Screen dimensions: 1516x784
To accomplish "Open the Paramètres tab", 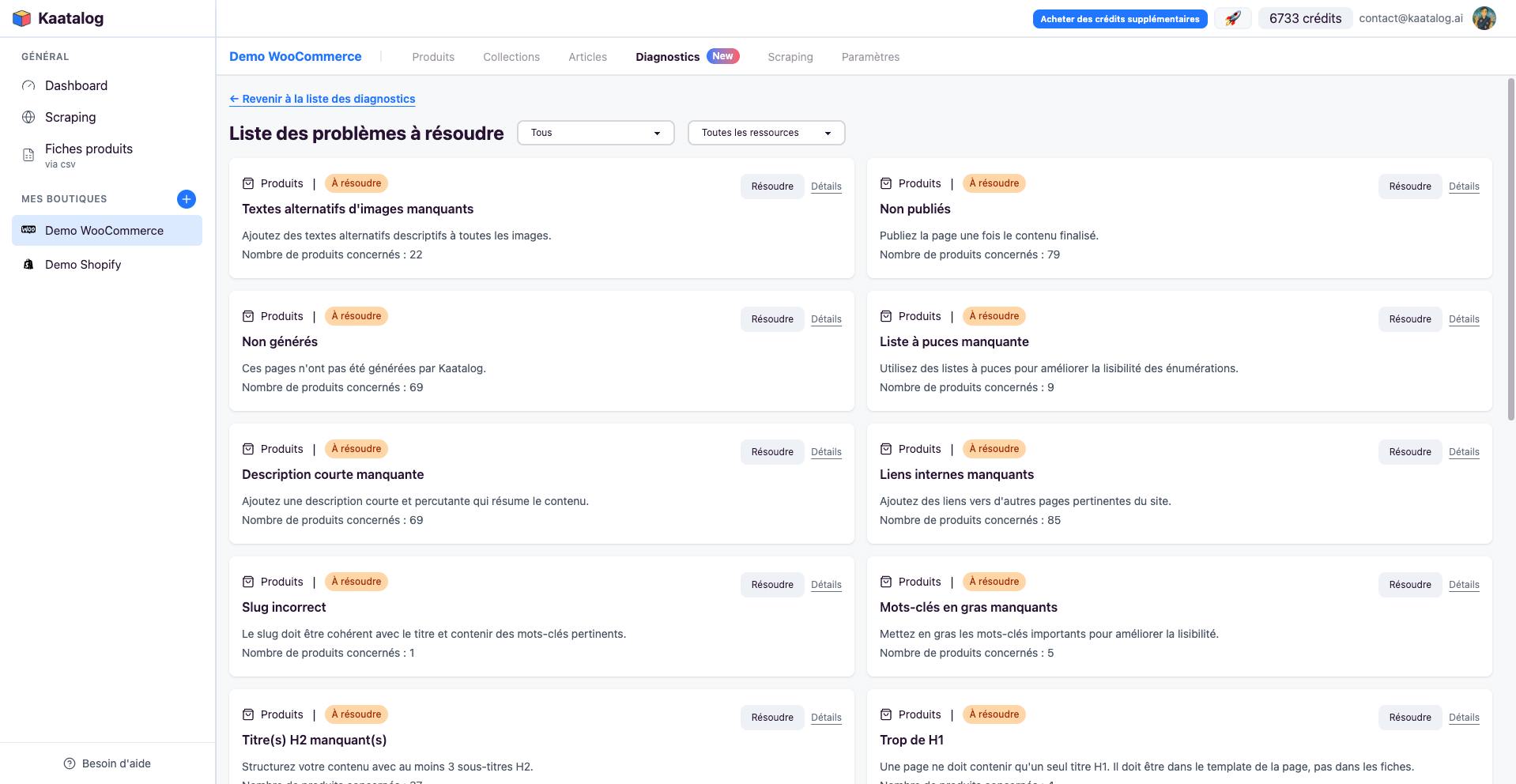I will 870,57.
